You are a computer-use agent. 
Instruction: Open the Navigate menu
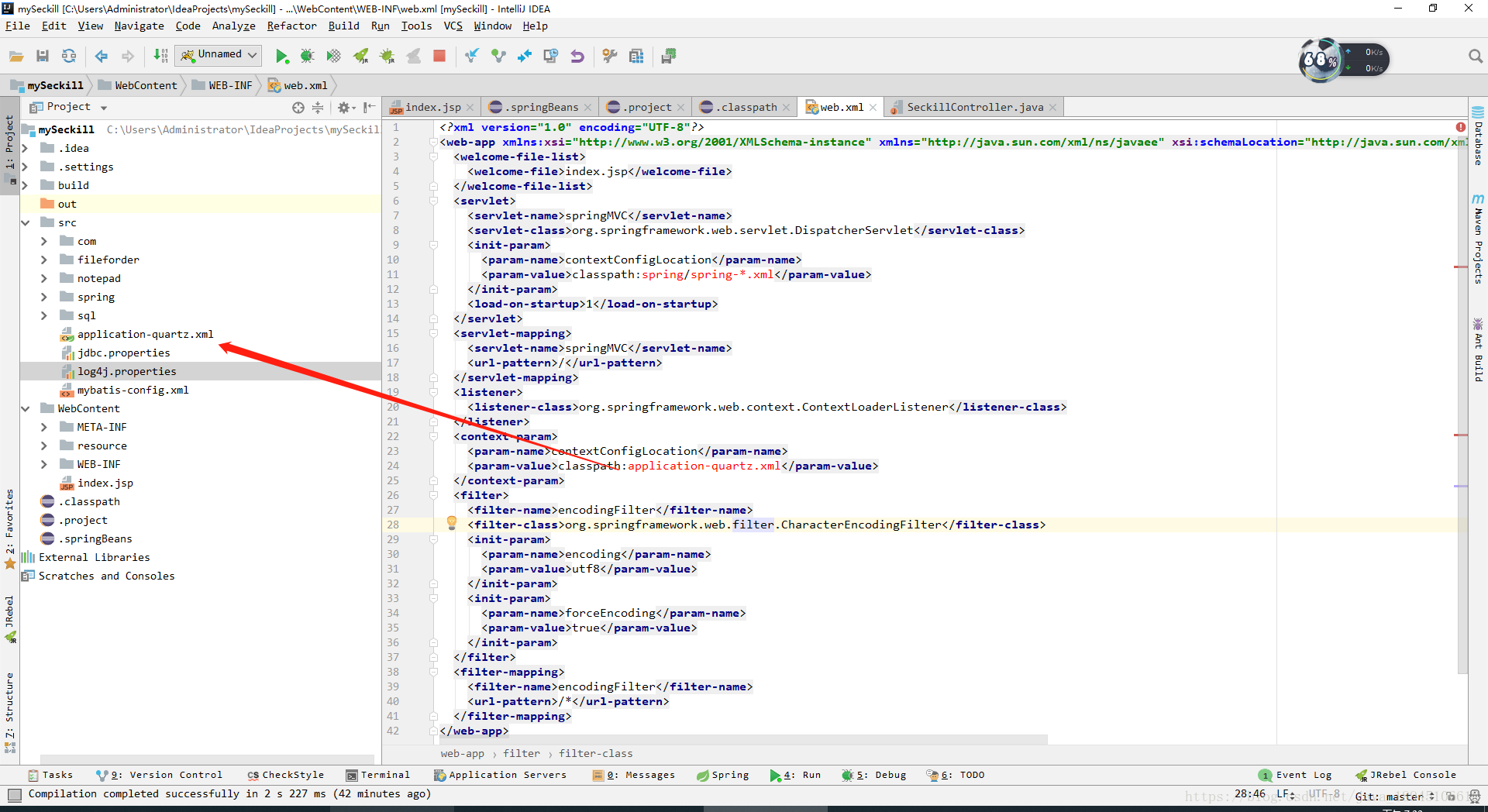click(139, 26)
